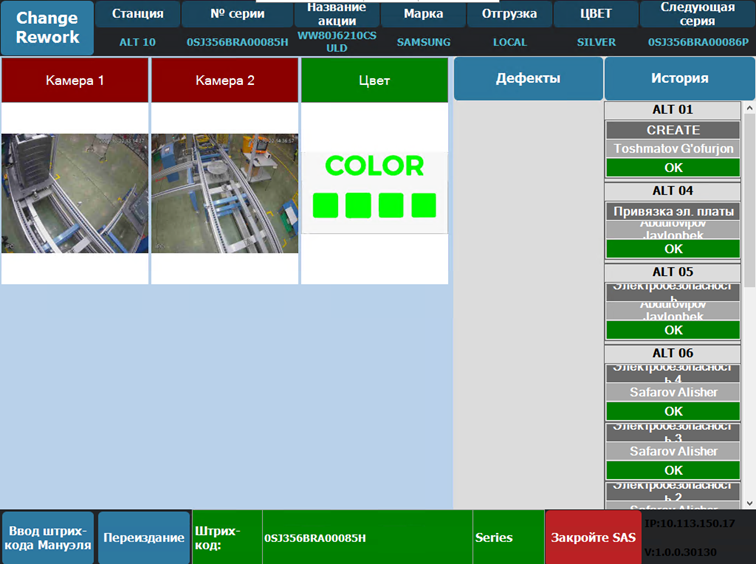Select the Камера 2 header
Image resolution: width=756 pixels, height=564 pixels.
224,80
